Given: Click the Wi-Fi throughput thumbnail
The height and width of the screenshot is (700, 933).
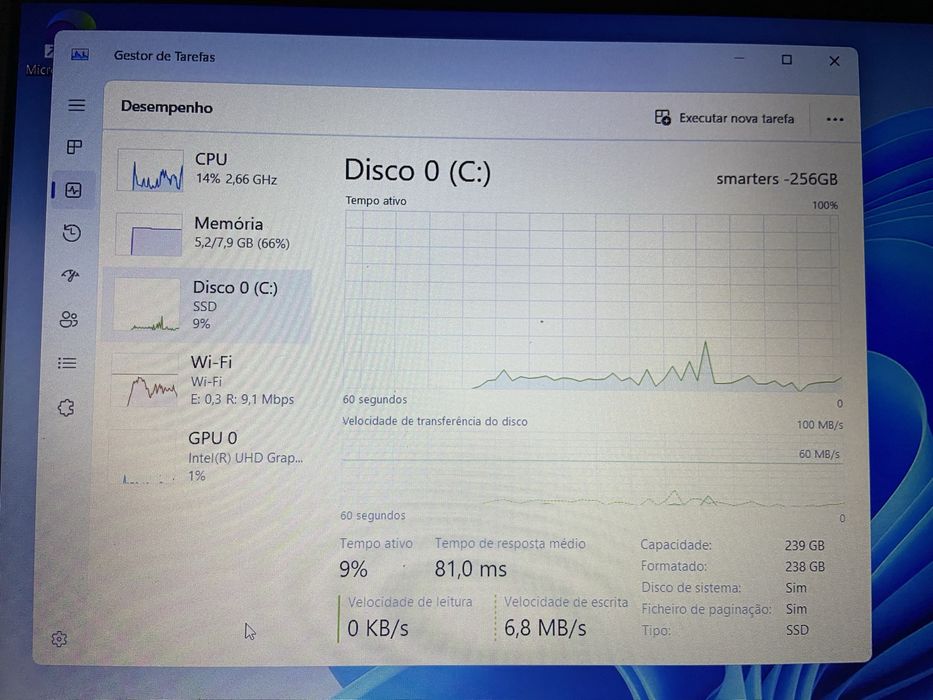Looking at the screenshot, I should pos(145,381).
